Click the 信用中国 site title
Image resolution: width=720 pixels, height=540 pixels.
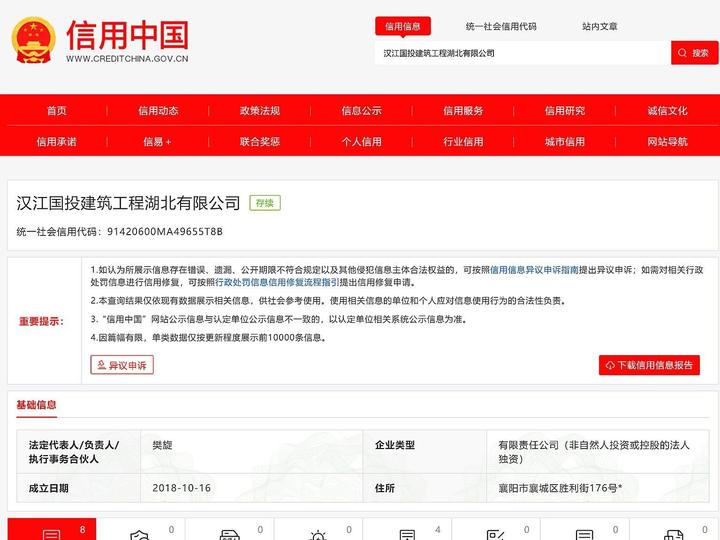(128, 35)
